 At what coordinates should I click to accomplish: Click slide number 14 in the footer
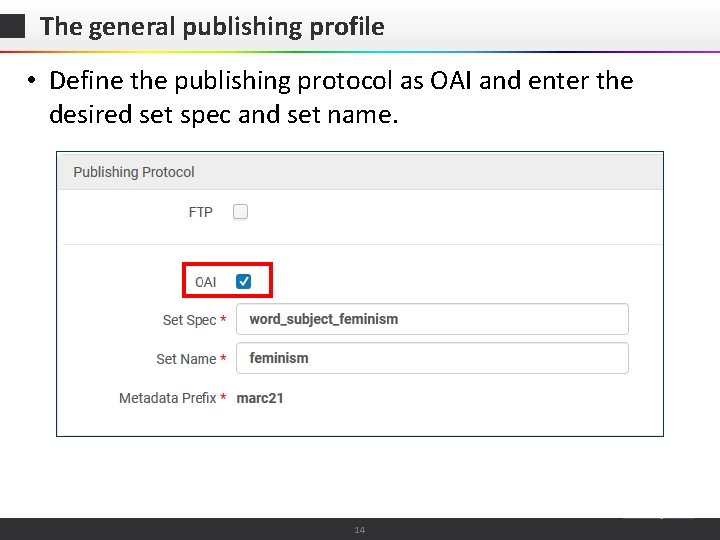(x=360, y=530)
